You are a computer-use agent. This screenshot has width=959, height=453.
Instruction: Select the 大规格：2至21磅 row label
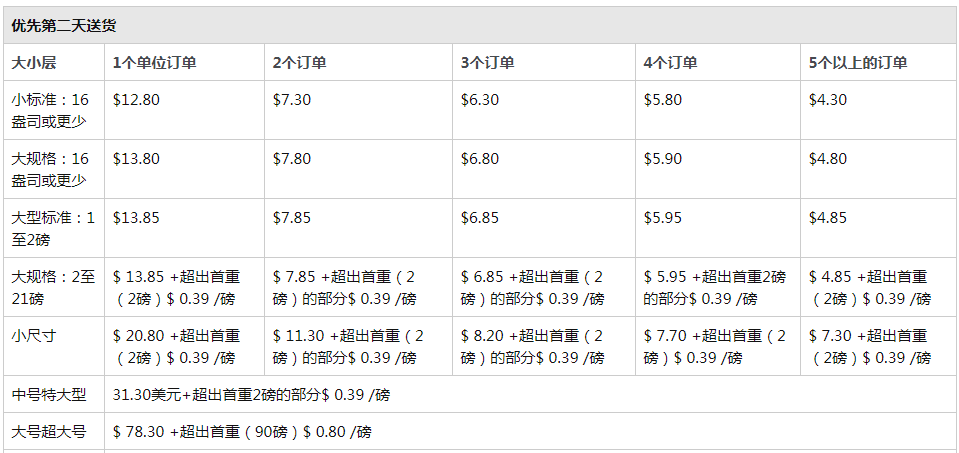pyautogui.click(x=53, y=287)
